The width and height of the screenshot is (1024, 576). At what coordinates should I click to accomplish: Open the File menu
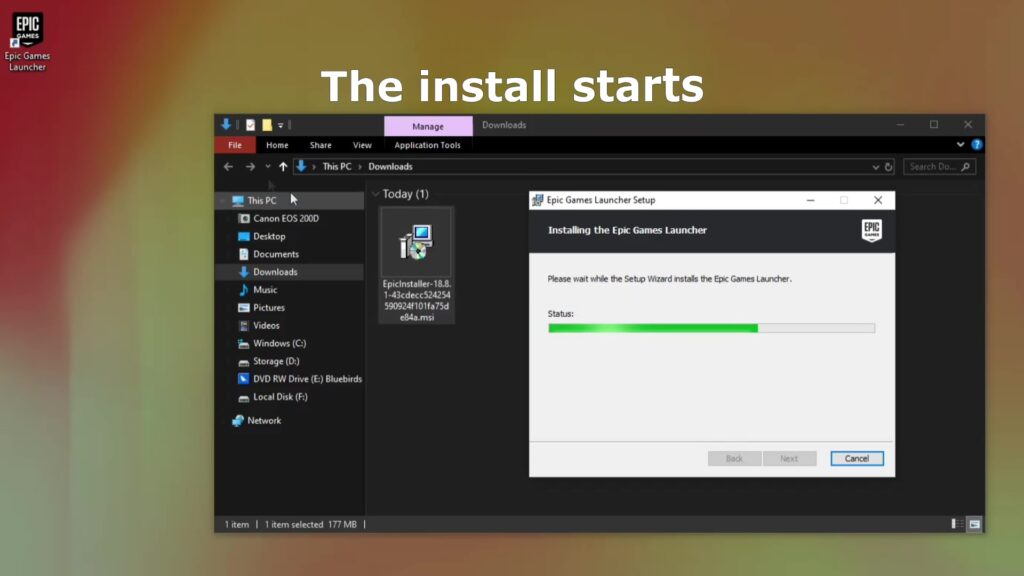click(234, 145)
